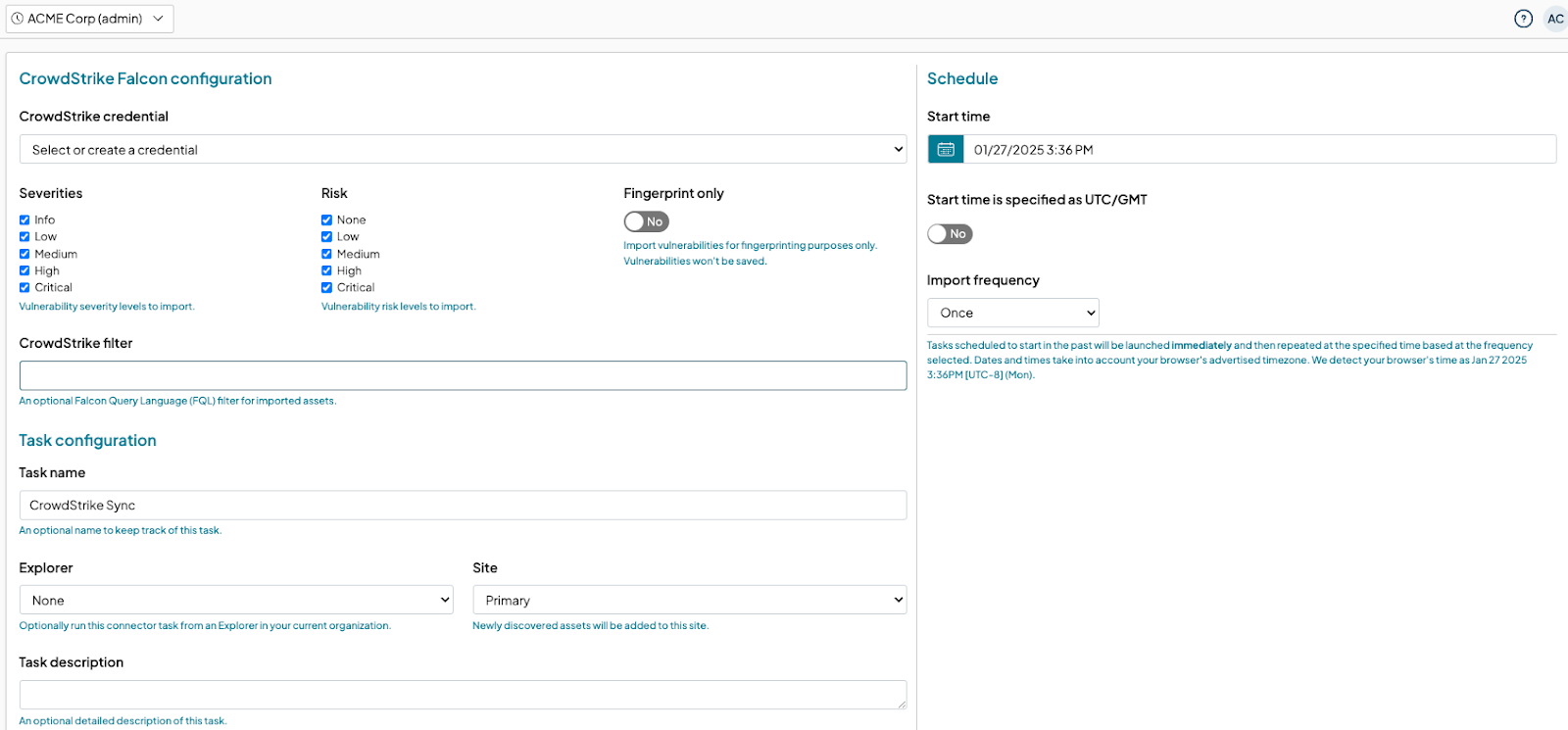Click the Schedule section heading
Screen dimensions: 1568x730
[962, 78]
